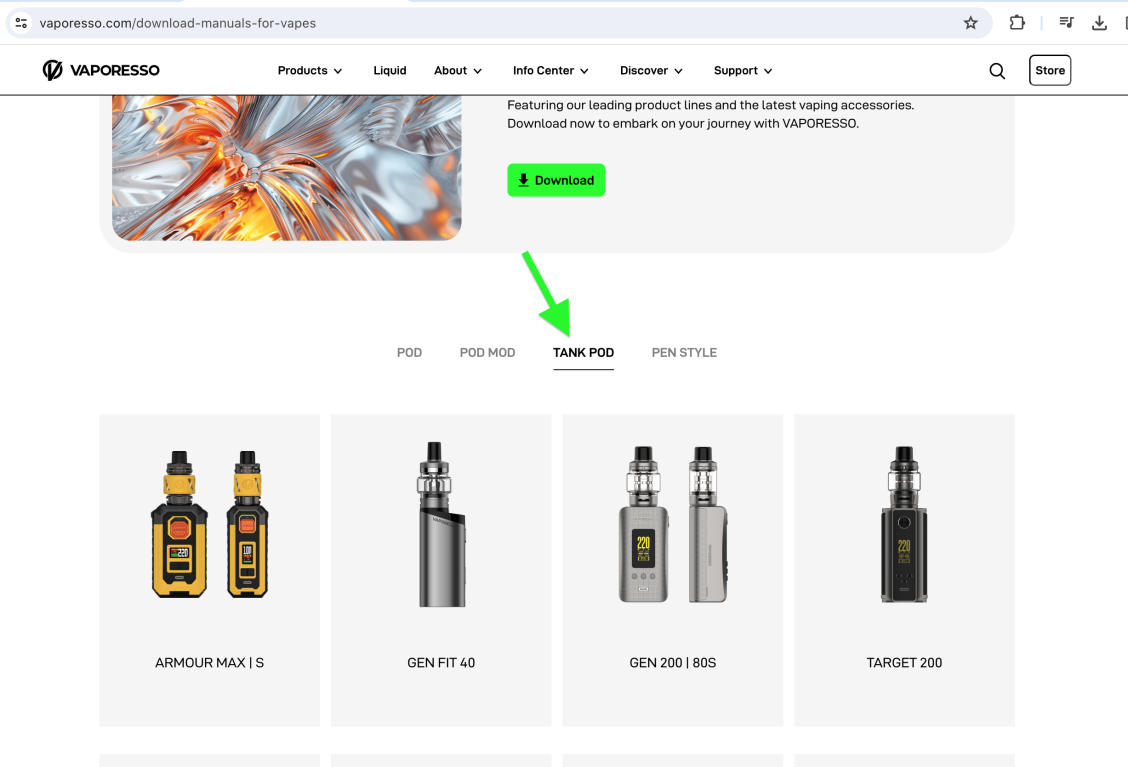Screen dimensions: 1128x767
Task: Open the browser downloads icon
Action: (1099, 23)
